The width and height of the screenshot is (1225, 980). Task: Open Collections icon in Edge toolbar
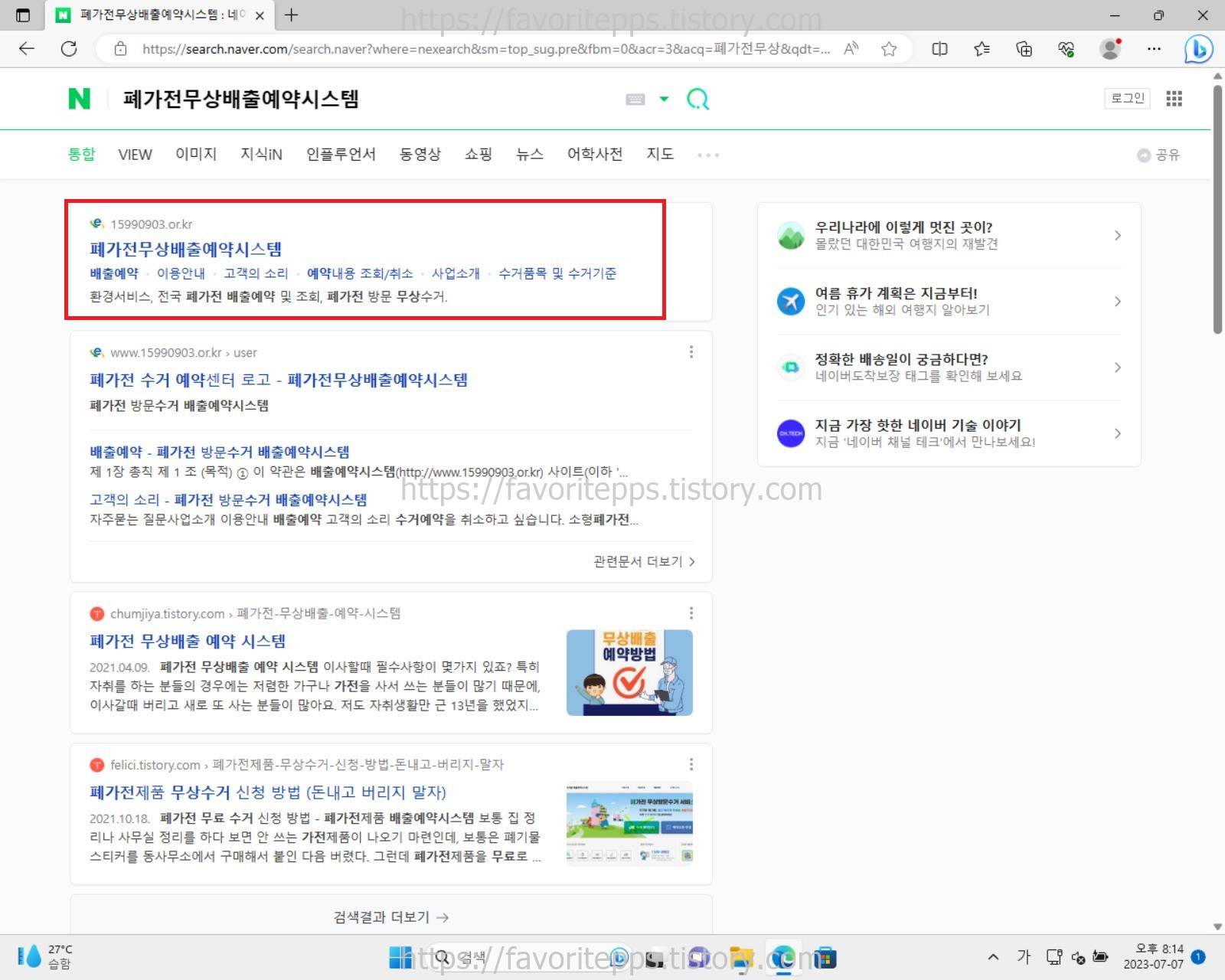pyautogui.click(x=1024, y=49)
